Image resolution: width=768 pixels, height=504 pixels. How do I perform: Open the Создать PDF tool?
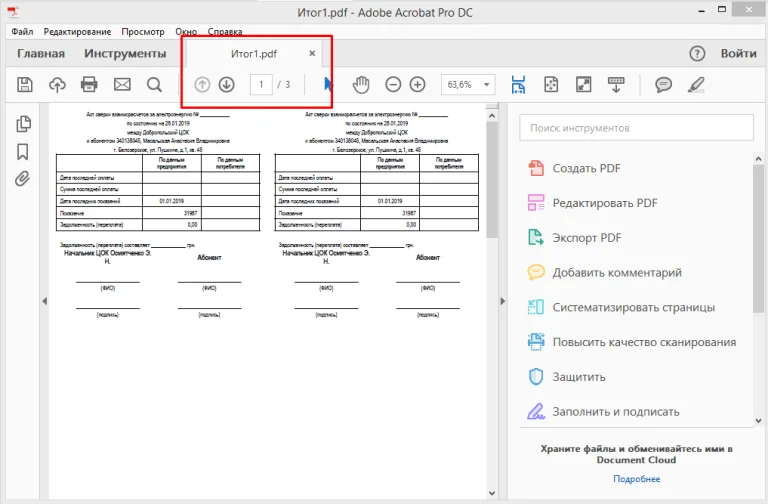pyautogui.click(x=575, y=168)
